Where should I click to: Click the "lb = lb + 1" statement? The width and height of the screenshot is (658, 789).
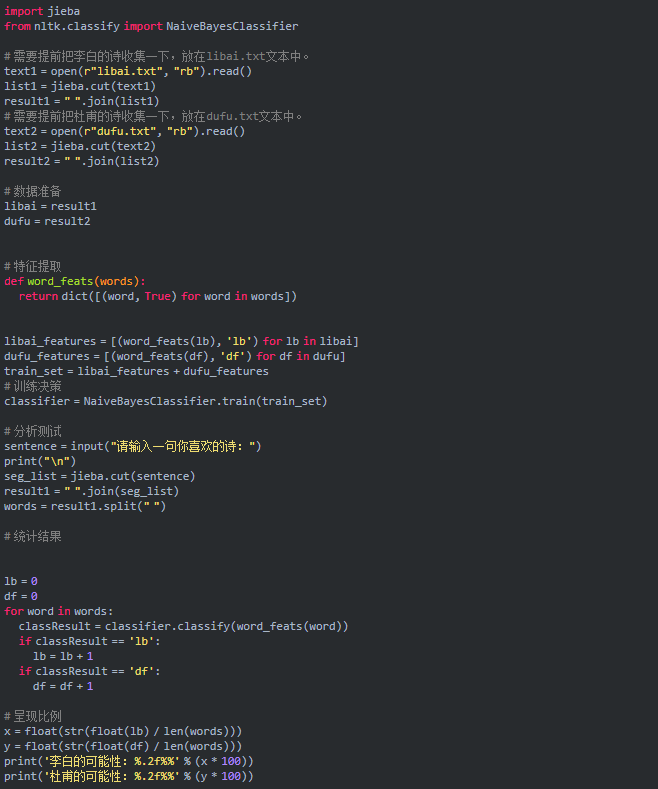64,656
